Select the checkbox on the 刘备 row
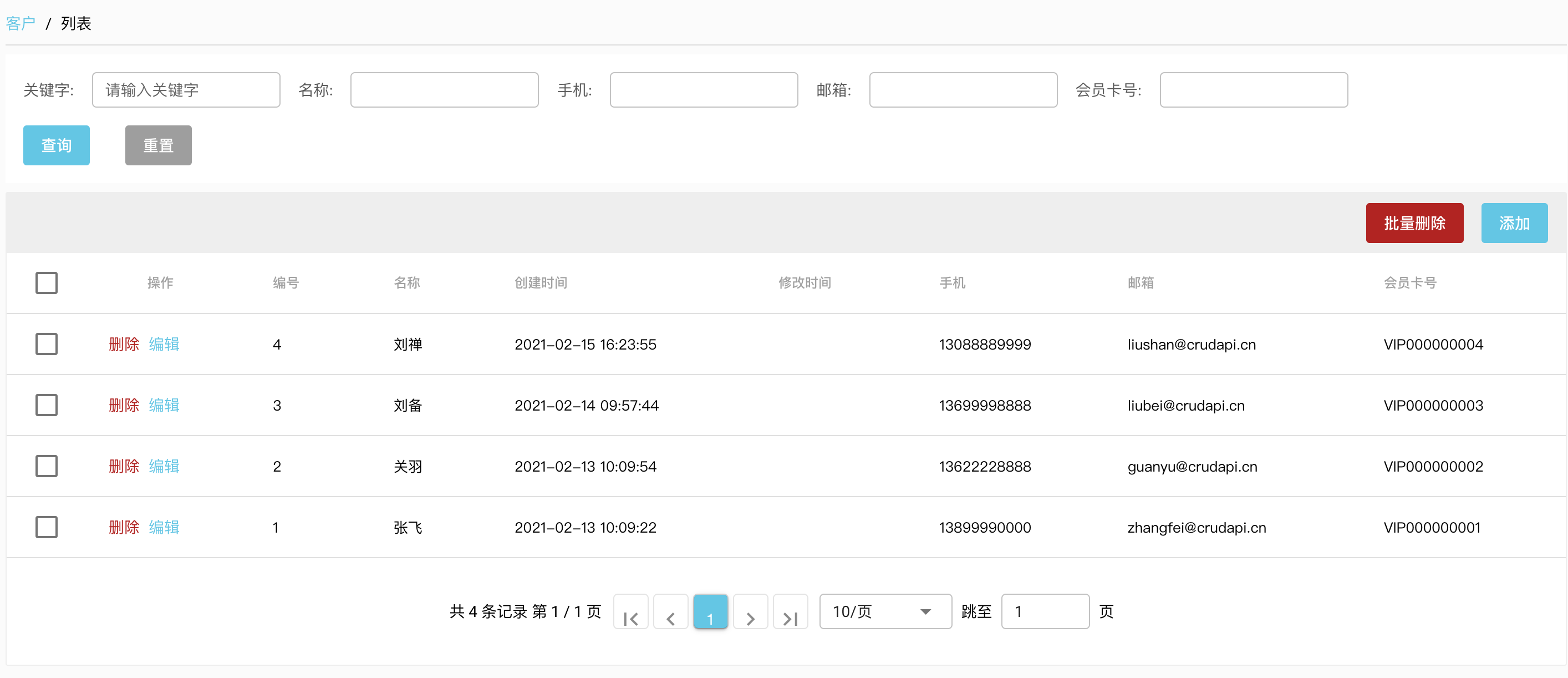The image size is (1568, 678). pyautogui.click(x=47, y=405)
